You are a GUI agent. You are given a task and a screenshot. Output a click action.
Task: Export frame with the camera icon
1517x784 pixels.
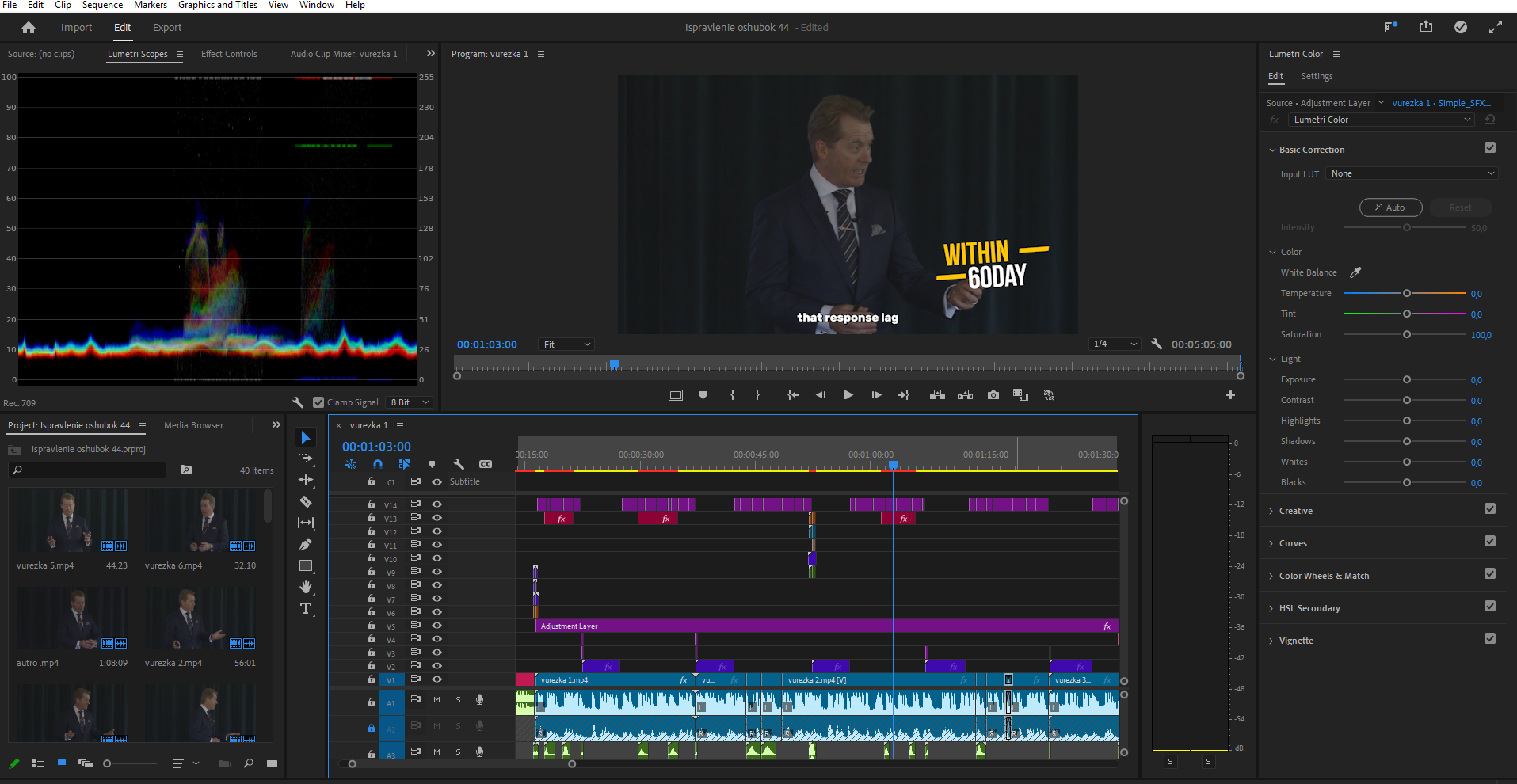993,395
